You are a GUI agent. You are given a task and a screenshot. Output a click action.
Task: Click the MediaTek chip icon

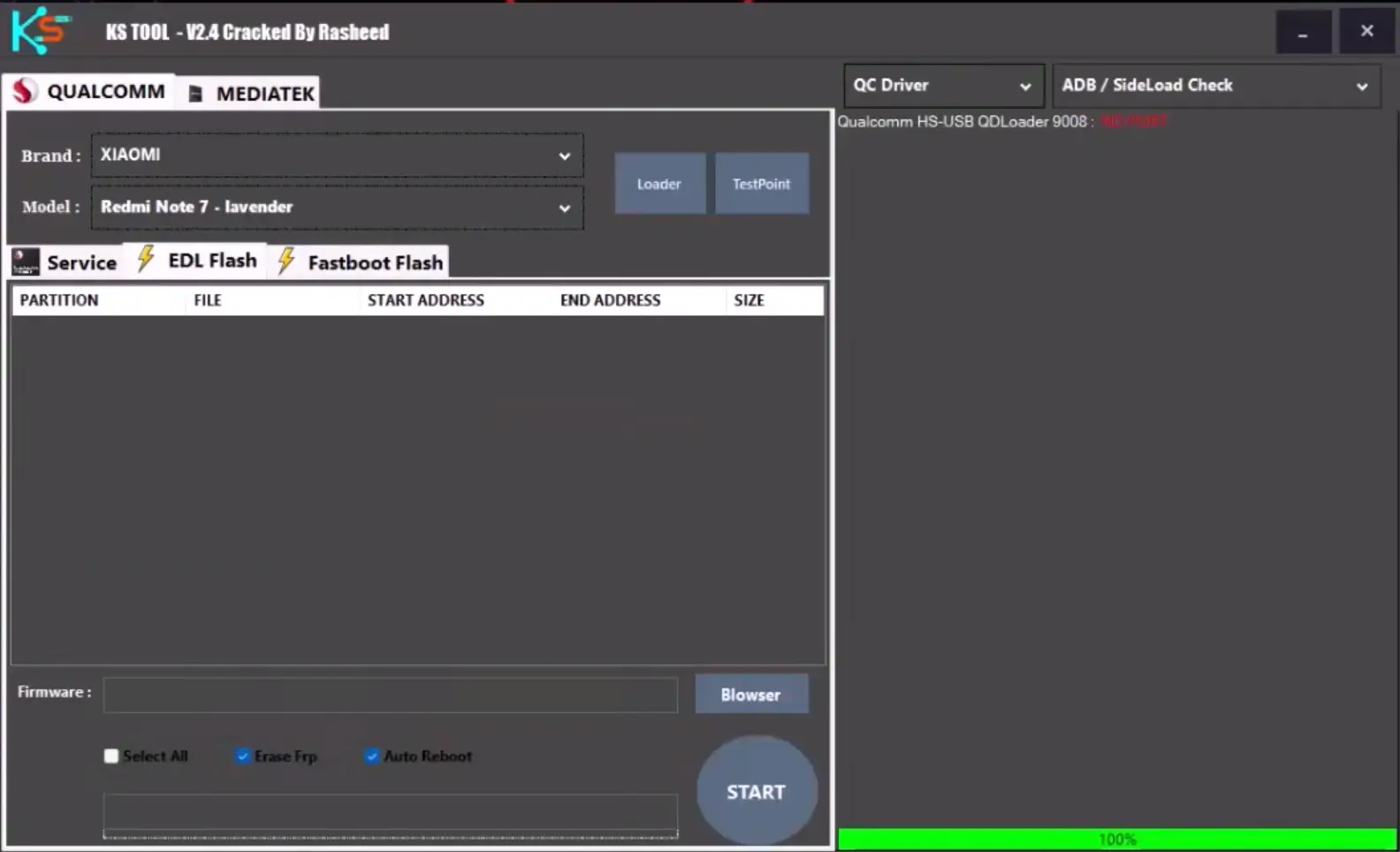[196, 93]
